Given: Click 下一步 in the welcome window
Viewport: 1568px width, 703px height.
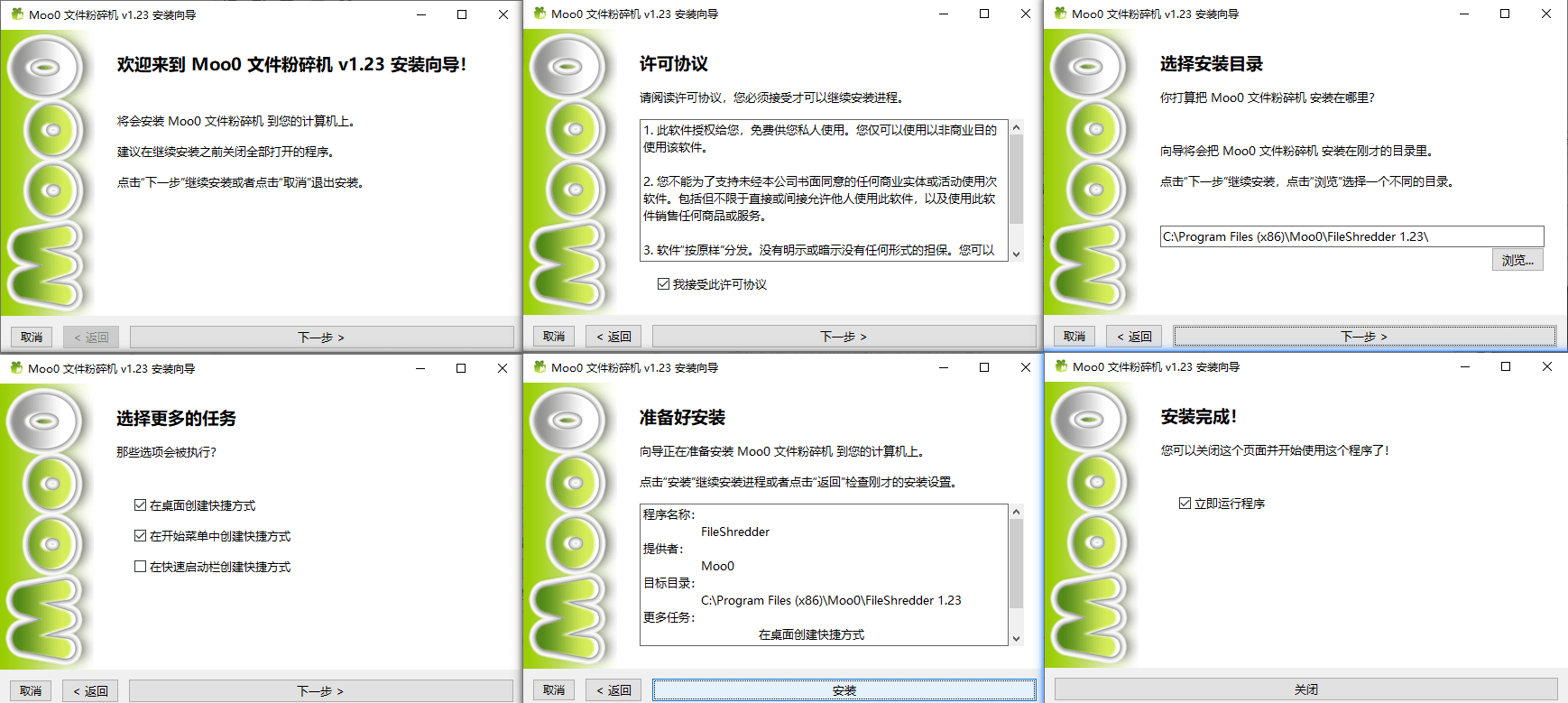Looking at the screenshot, I should (321, 337).
